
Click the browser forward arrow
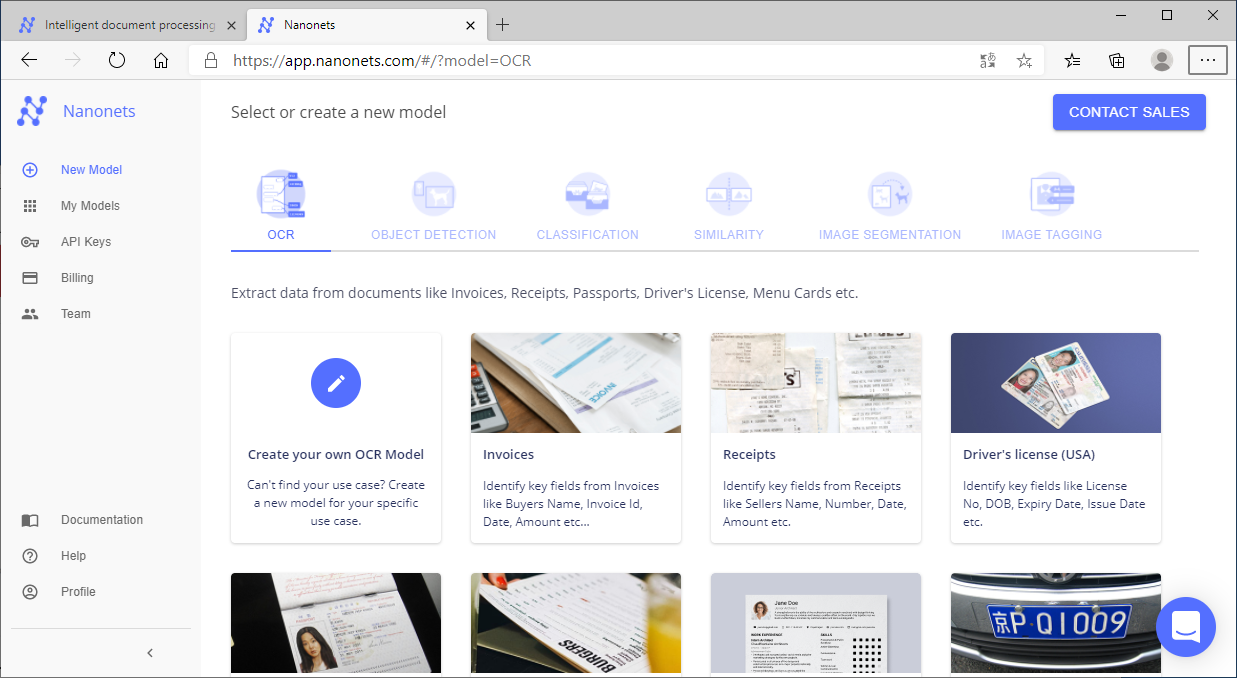tap(73, 60)
